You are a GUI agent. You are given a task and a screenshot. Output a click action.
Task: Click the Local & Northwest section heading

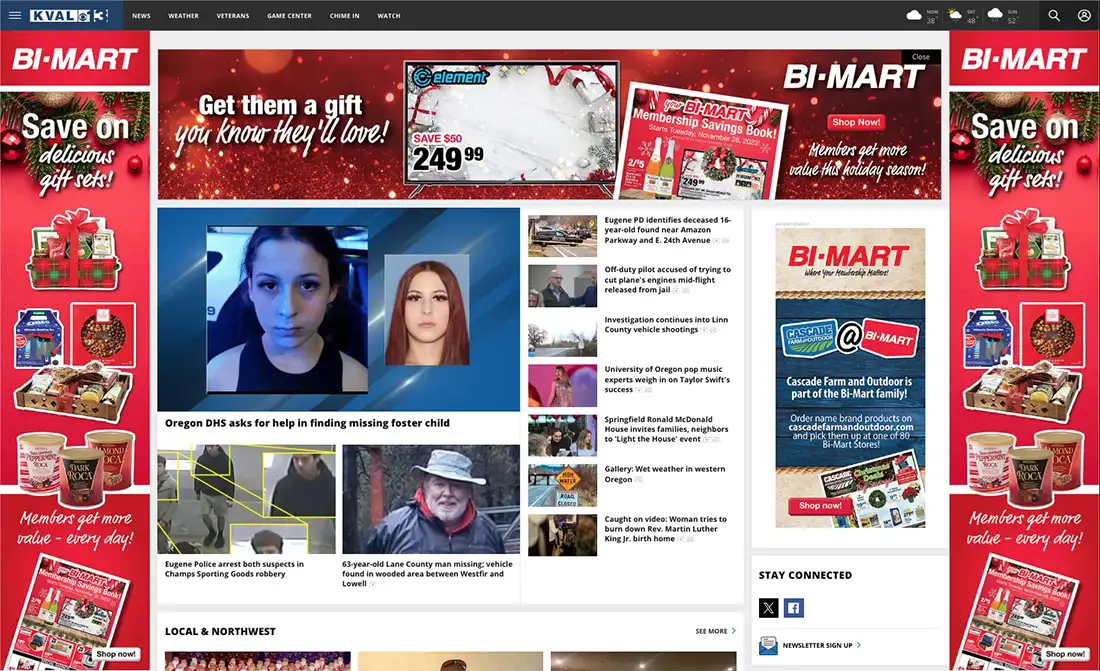tap(220, 631)
